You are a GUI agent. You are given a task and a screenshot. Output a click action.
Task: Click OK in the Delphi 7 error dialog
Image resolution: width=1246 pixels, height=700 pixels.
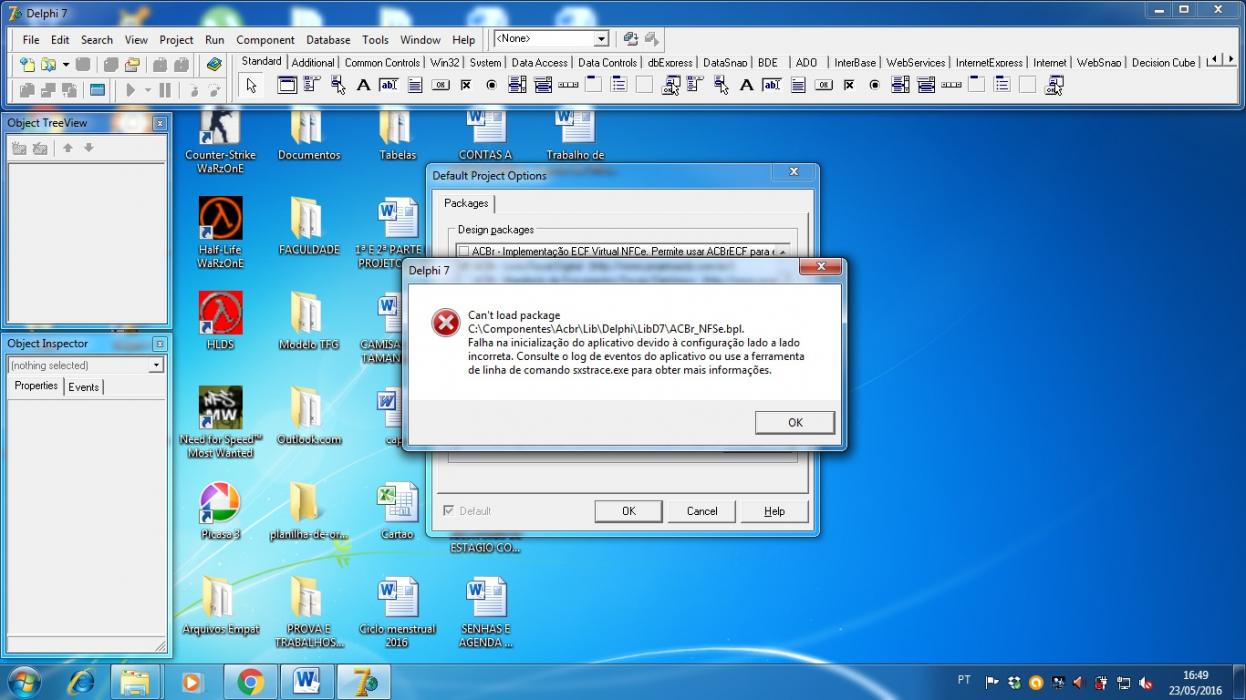click(795, 423)
